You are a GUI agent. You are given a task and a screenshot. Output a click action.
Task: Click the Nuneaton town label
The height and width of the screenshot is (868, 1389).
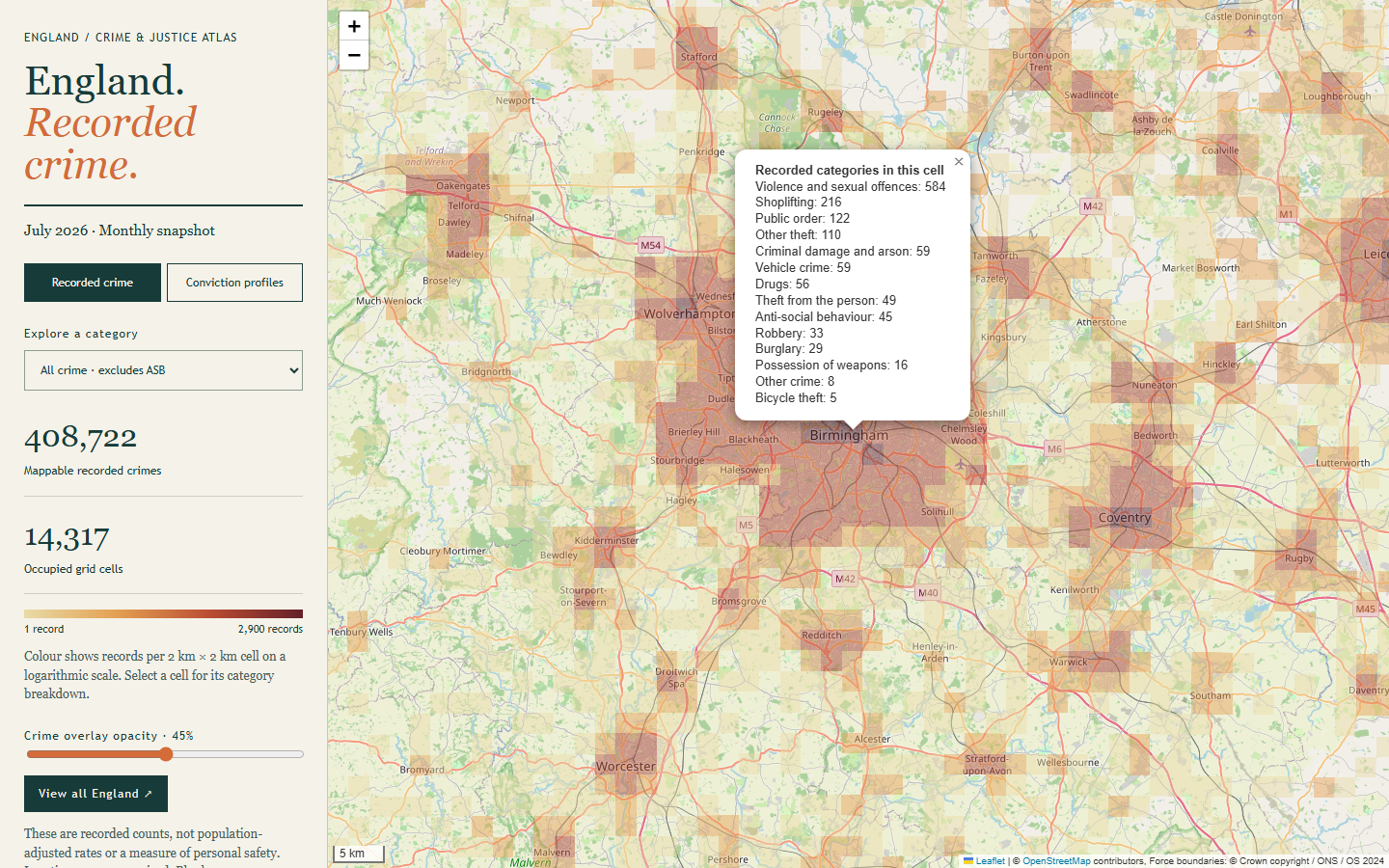[1155, 385]
